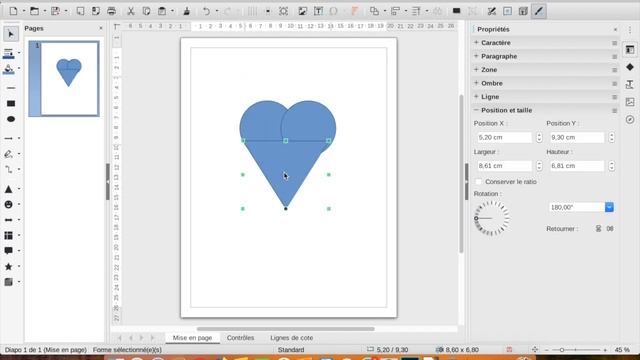Click the shadow toggle black rectangle icon
The image size is (640, 360).
click(456, 11)
